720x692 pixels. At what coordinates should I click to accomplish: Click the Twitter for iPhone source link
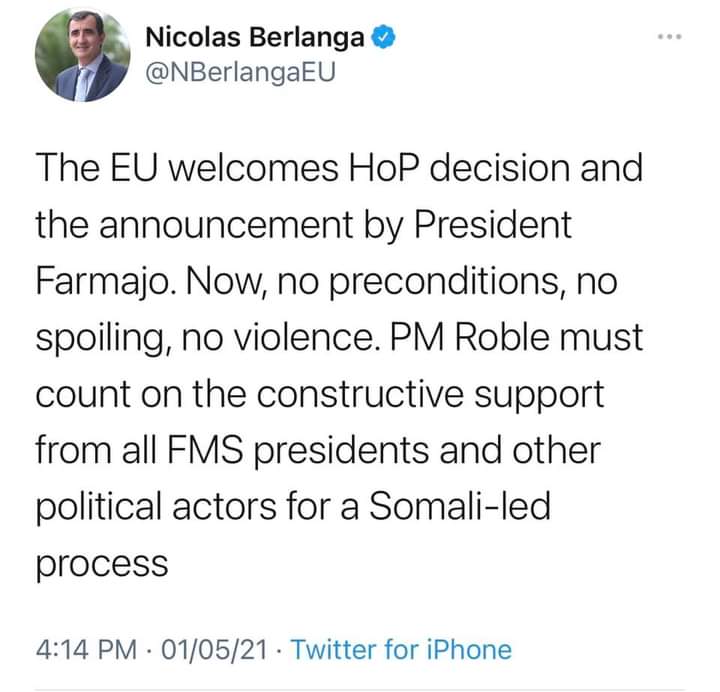pyautogui.click(x=401, y=650)
